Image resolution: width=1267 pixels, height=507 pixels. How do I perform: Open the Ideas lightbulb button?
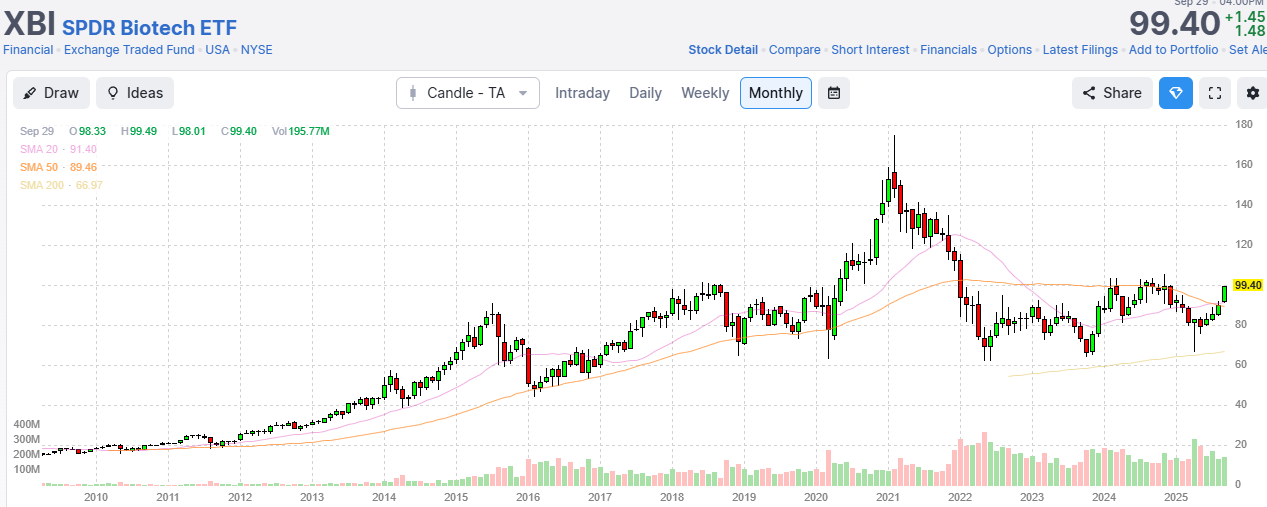tap(135, 93)
